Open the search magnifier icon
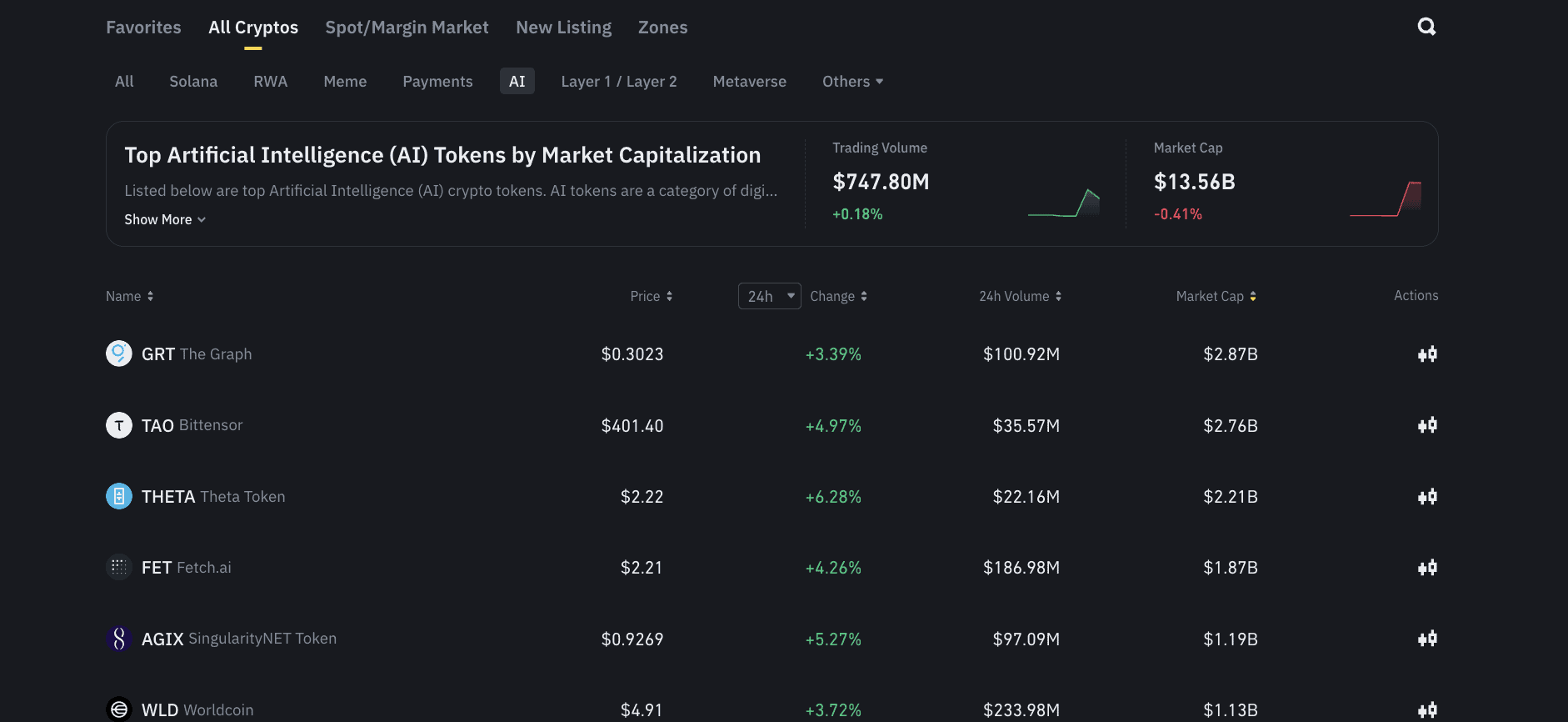 1426,27
